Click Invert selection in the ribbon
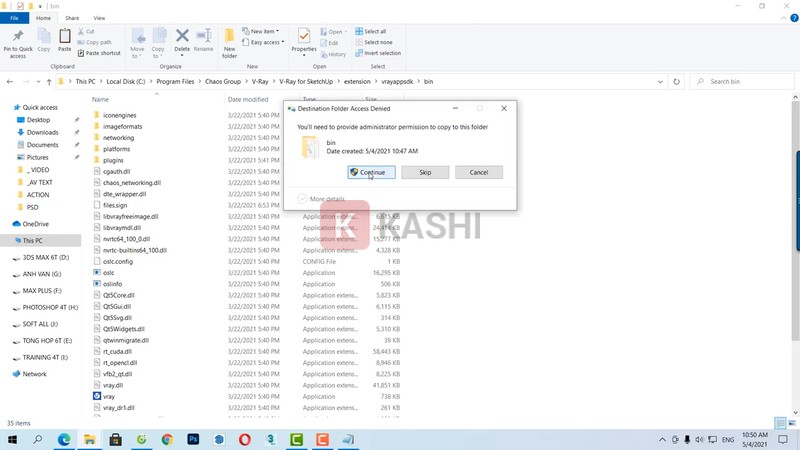The height and width of the screenshot is (450, 800). click(x=377, y=53)
